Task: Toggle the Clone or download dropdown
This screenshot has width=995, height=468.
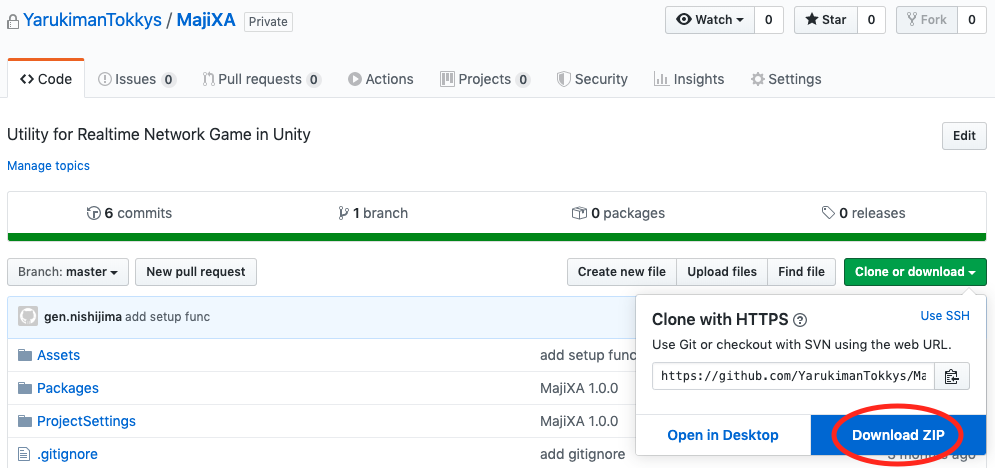Action: click(915, 272)
